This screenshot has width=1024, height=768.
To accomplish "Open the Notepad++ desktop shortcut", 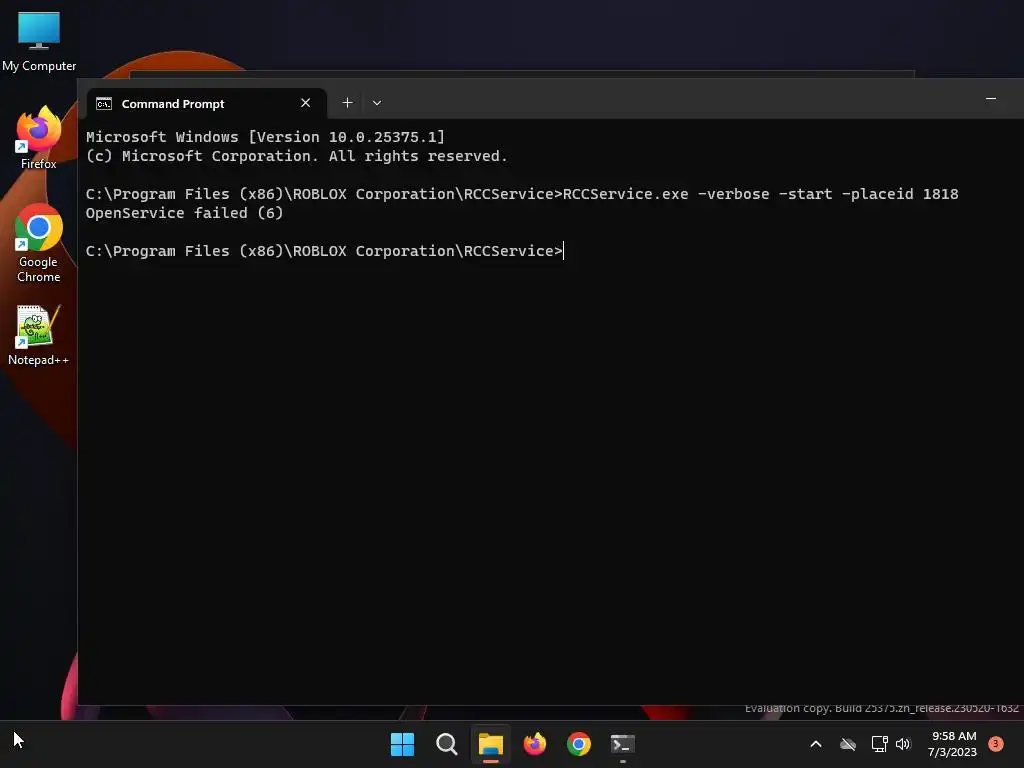I will tap(39, 335).
